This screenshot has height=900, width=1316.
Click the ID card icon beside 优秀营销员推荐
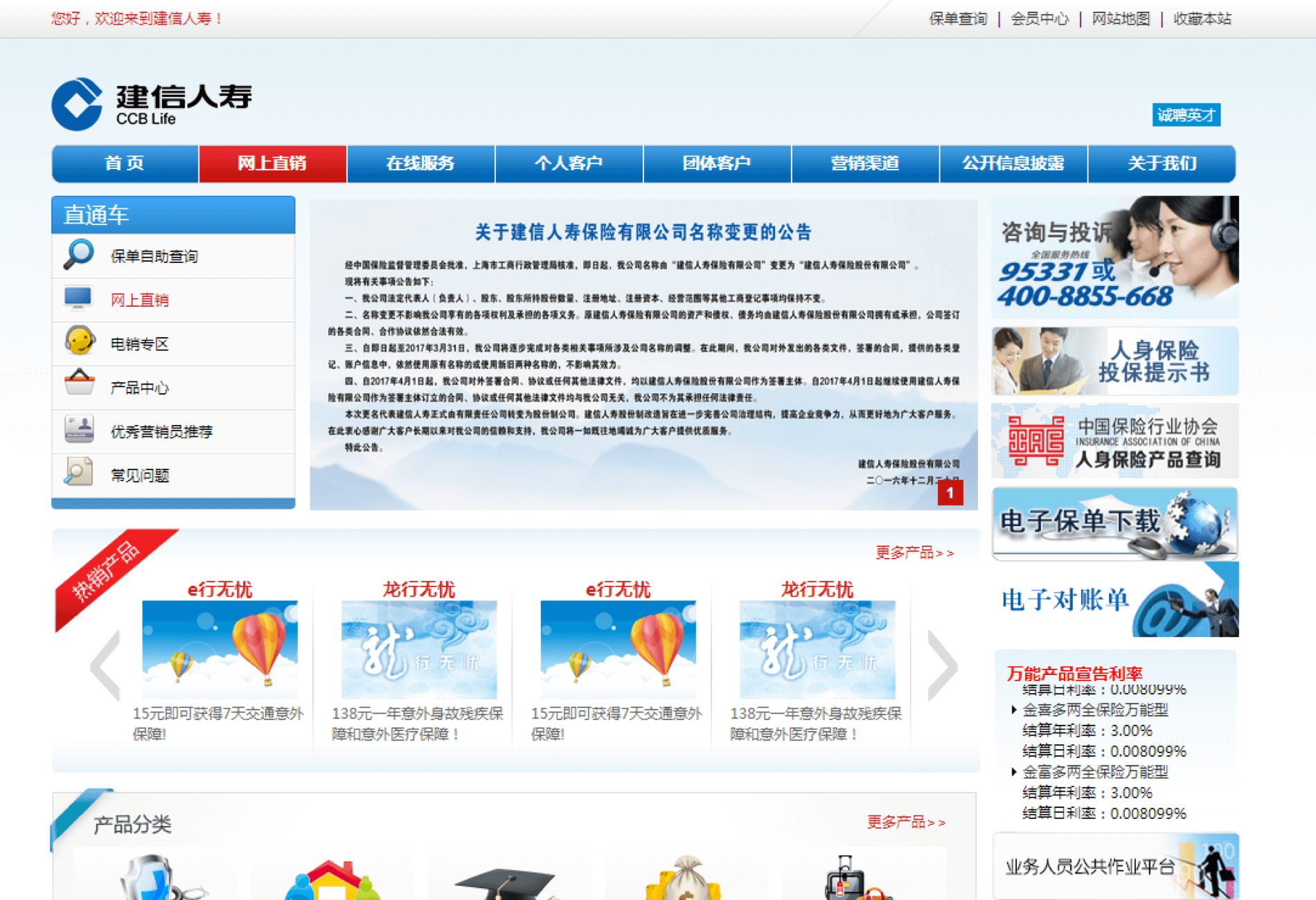[x=80, y=429]
